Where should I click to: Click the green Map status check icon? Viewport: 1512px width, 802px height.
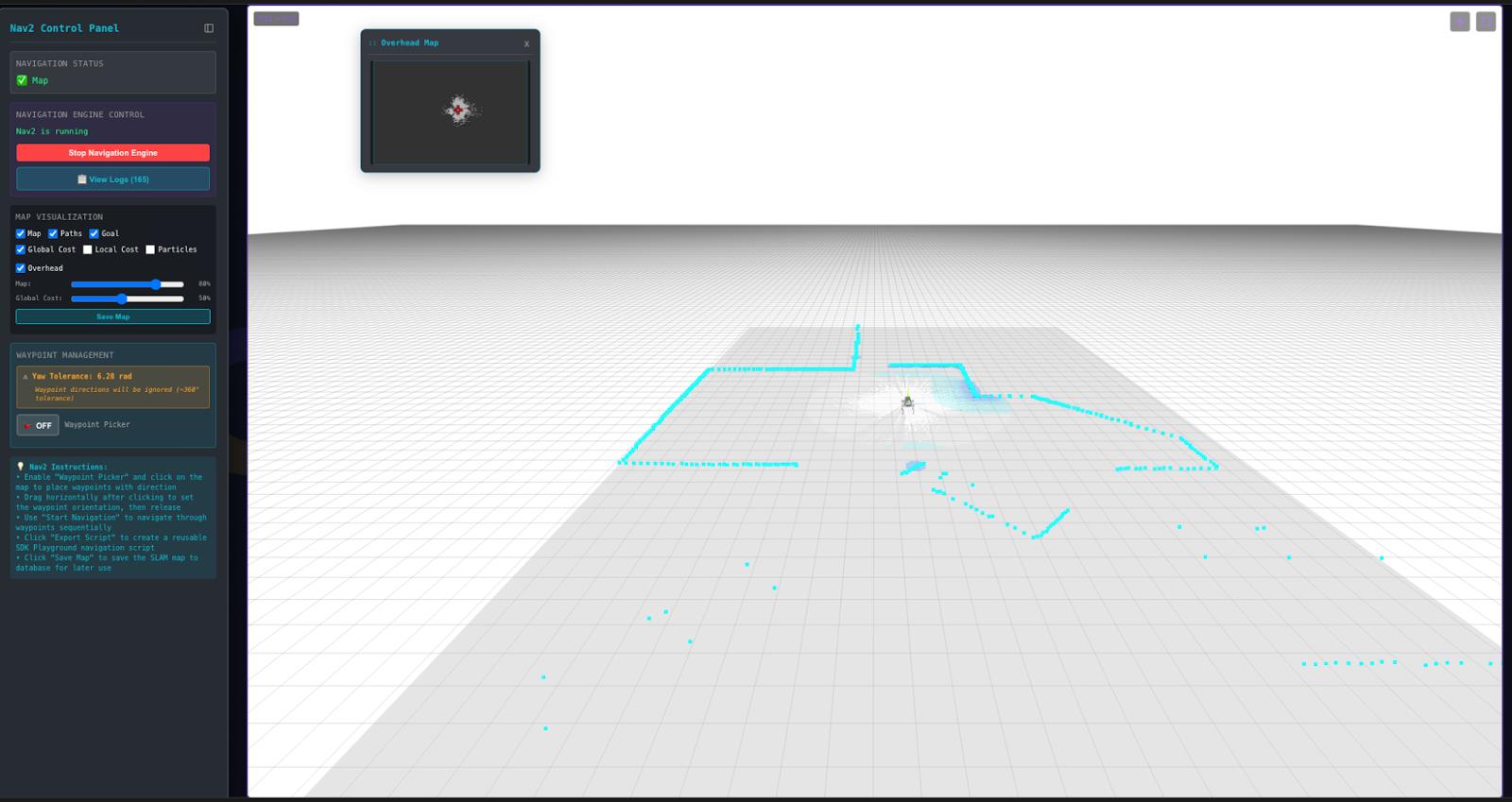(22, 80)
